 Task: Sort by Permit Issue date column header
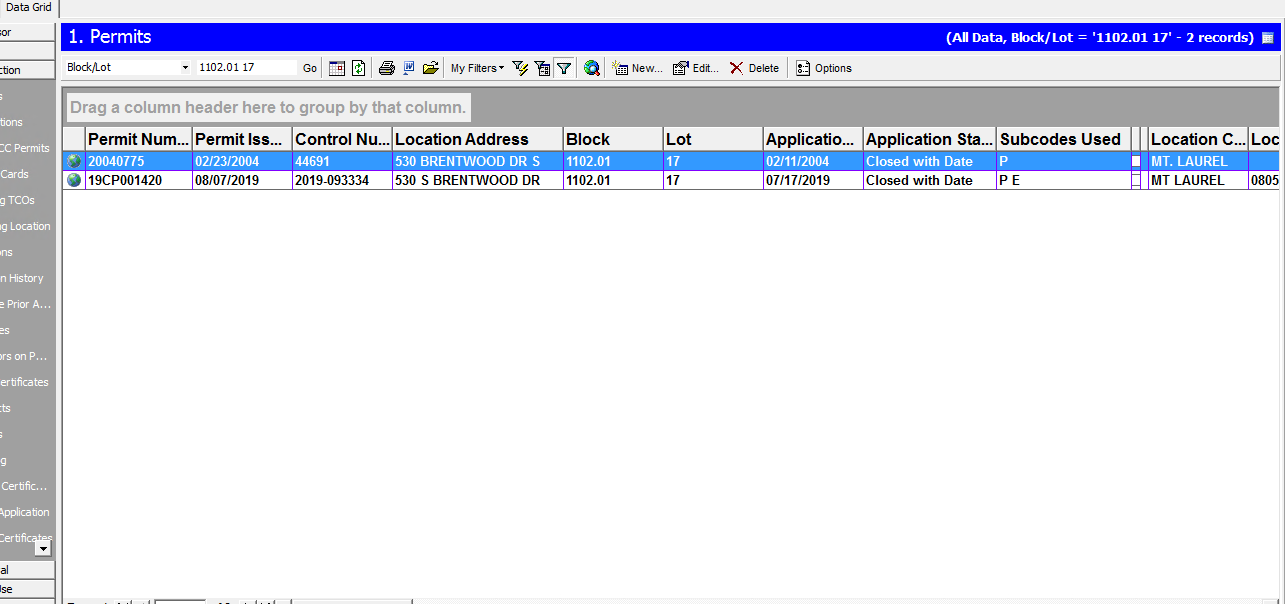[242, 139]
